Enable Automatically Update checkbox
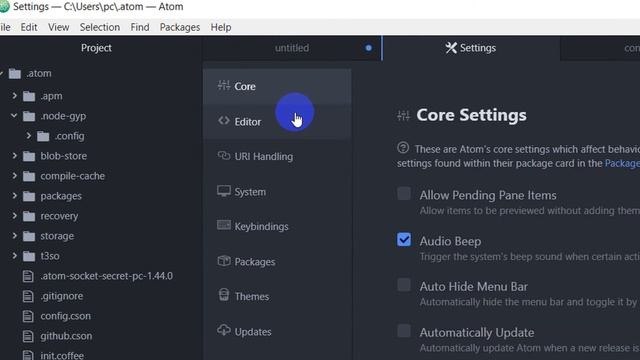 (404, 331)
